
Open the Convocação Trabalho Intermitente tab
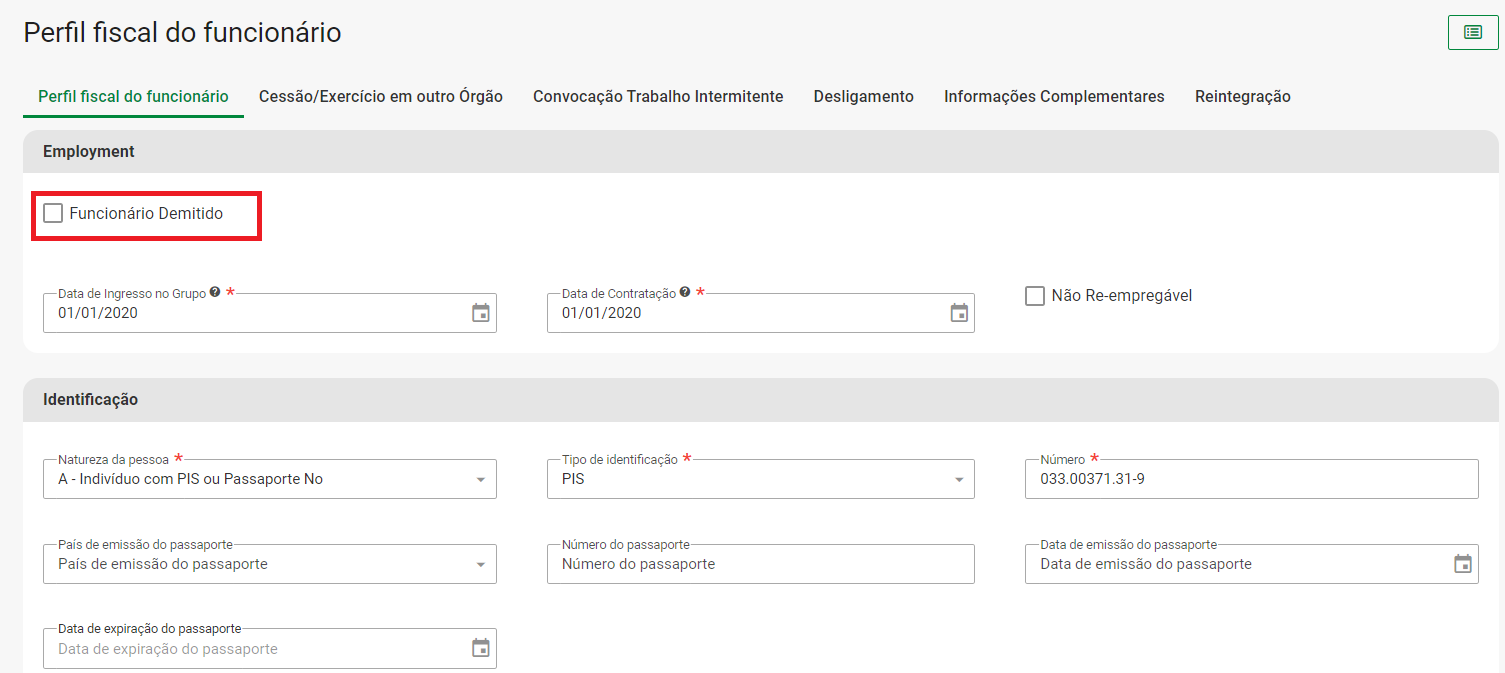click(657, 97)
